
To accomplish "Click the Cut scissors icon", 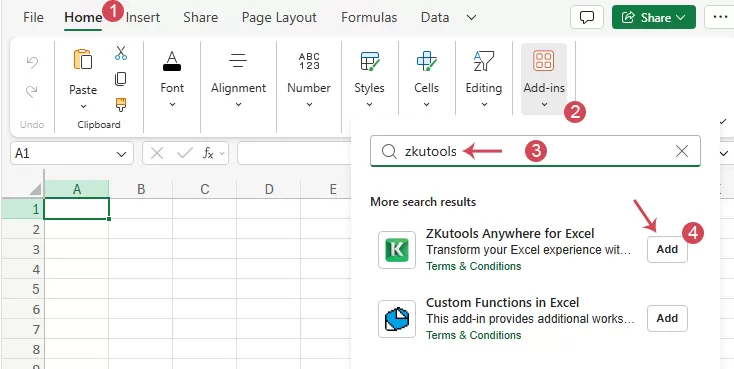I will (x=121, y=53).
